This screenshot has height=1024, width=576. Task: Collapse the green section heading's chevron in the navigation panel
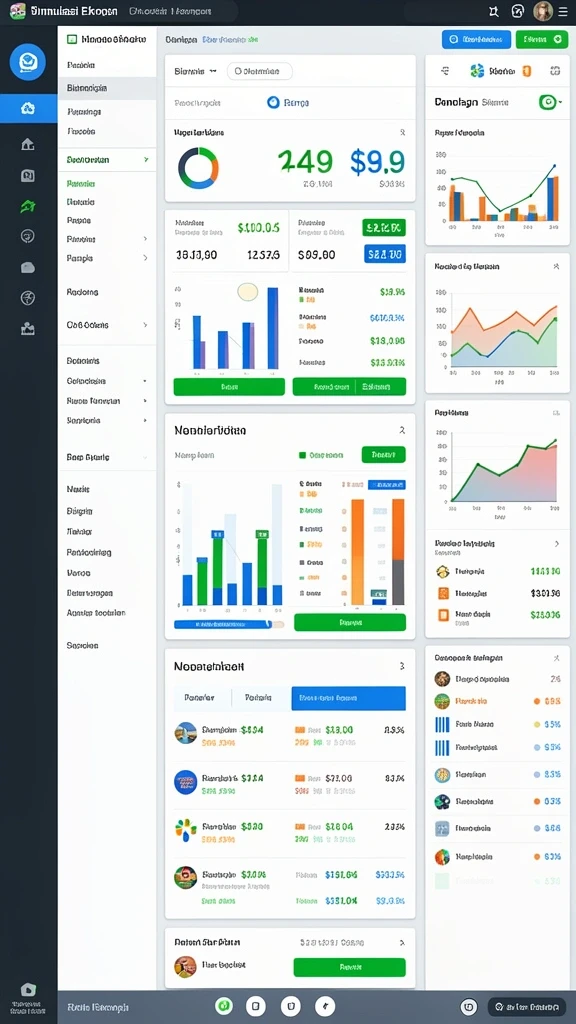click(146, 159)
